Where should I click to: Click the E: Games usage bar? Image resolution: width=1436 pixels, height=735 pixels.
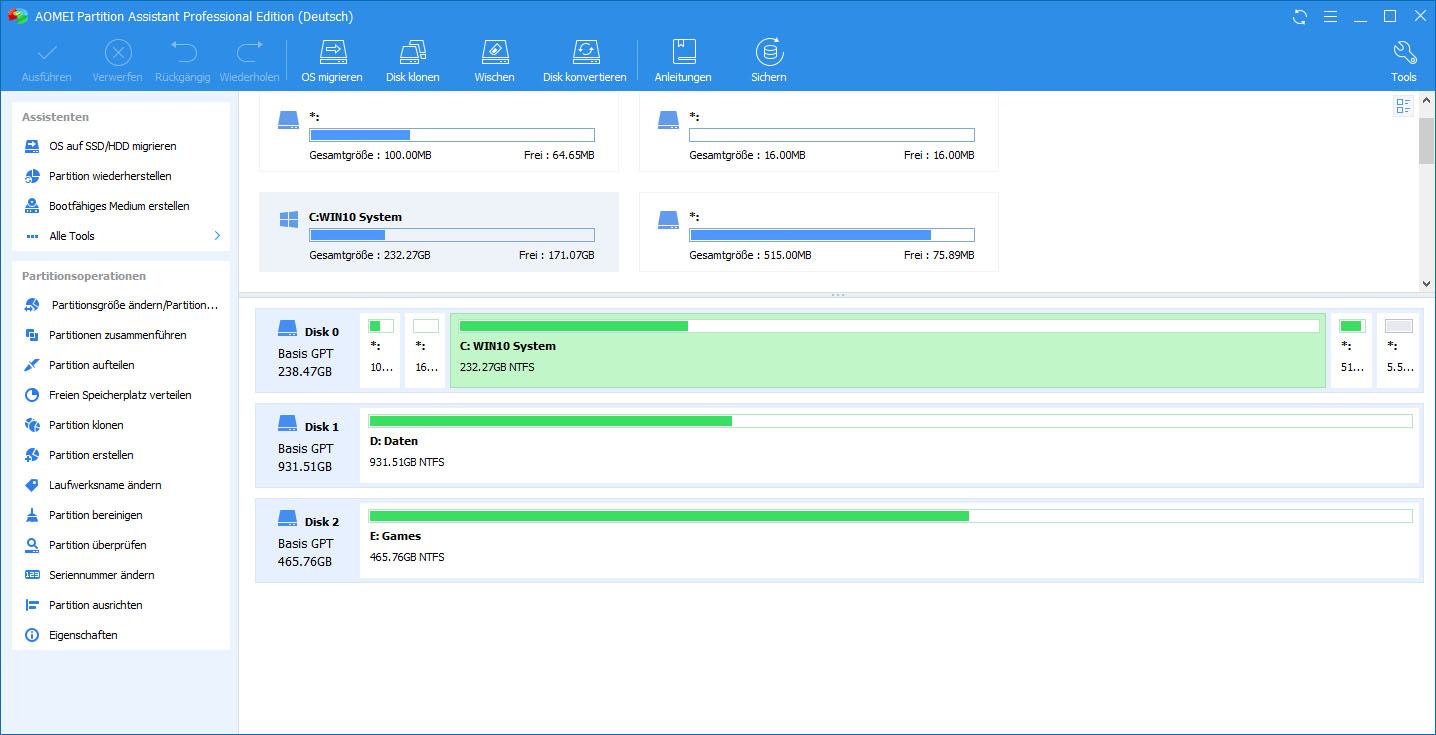tap(890, 516)
